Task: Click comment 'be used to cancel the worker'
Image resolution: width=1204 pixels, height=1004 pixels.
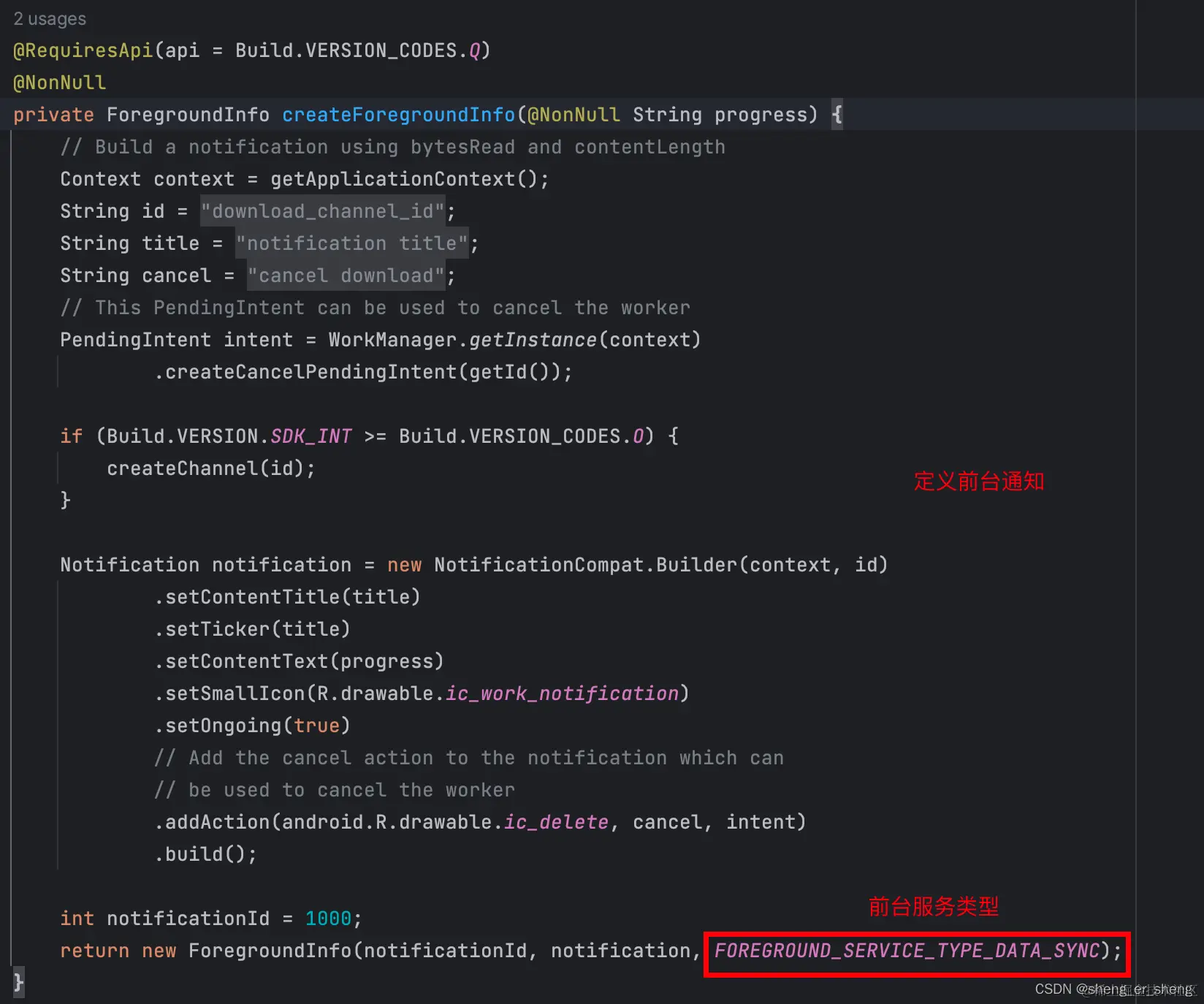Action: click(335, 790)
